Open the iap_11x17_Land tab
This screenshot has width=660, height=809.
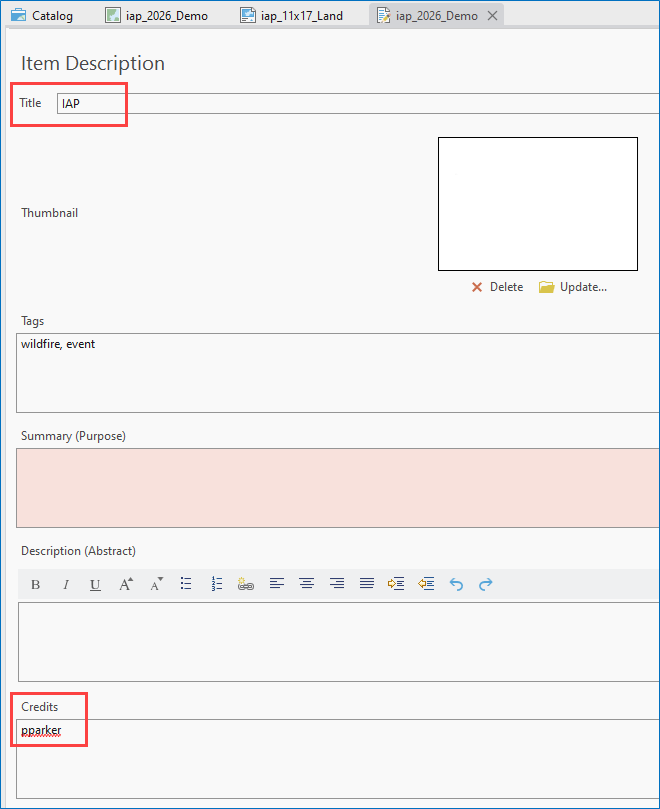(292, 16)
